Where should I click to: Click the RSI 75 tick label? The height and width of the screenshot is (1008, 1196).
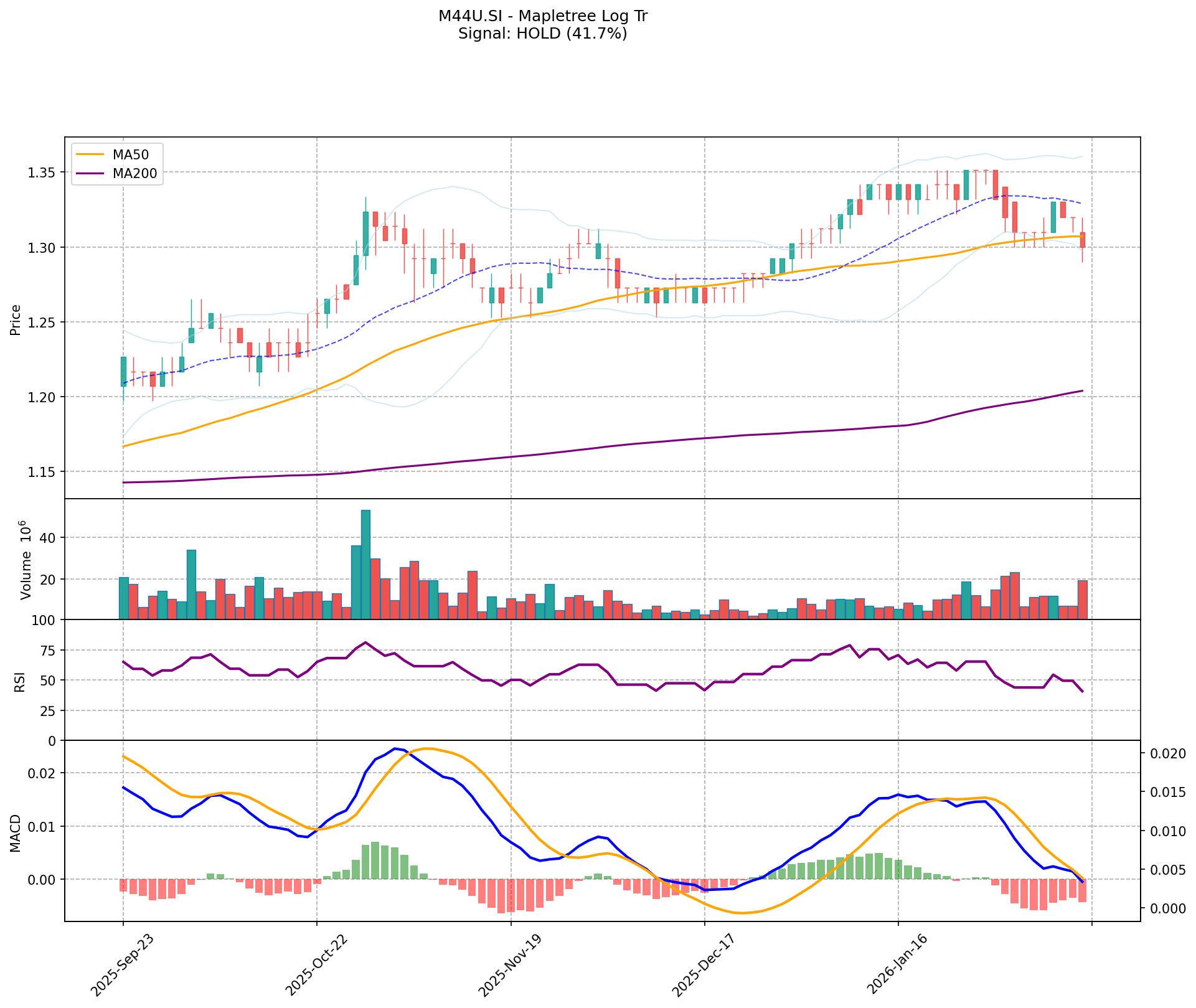pyautogui.click(x=47, y=651)
